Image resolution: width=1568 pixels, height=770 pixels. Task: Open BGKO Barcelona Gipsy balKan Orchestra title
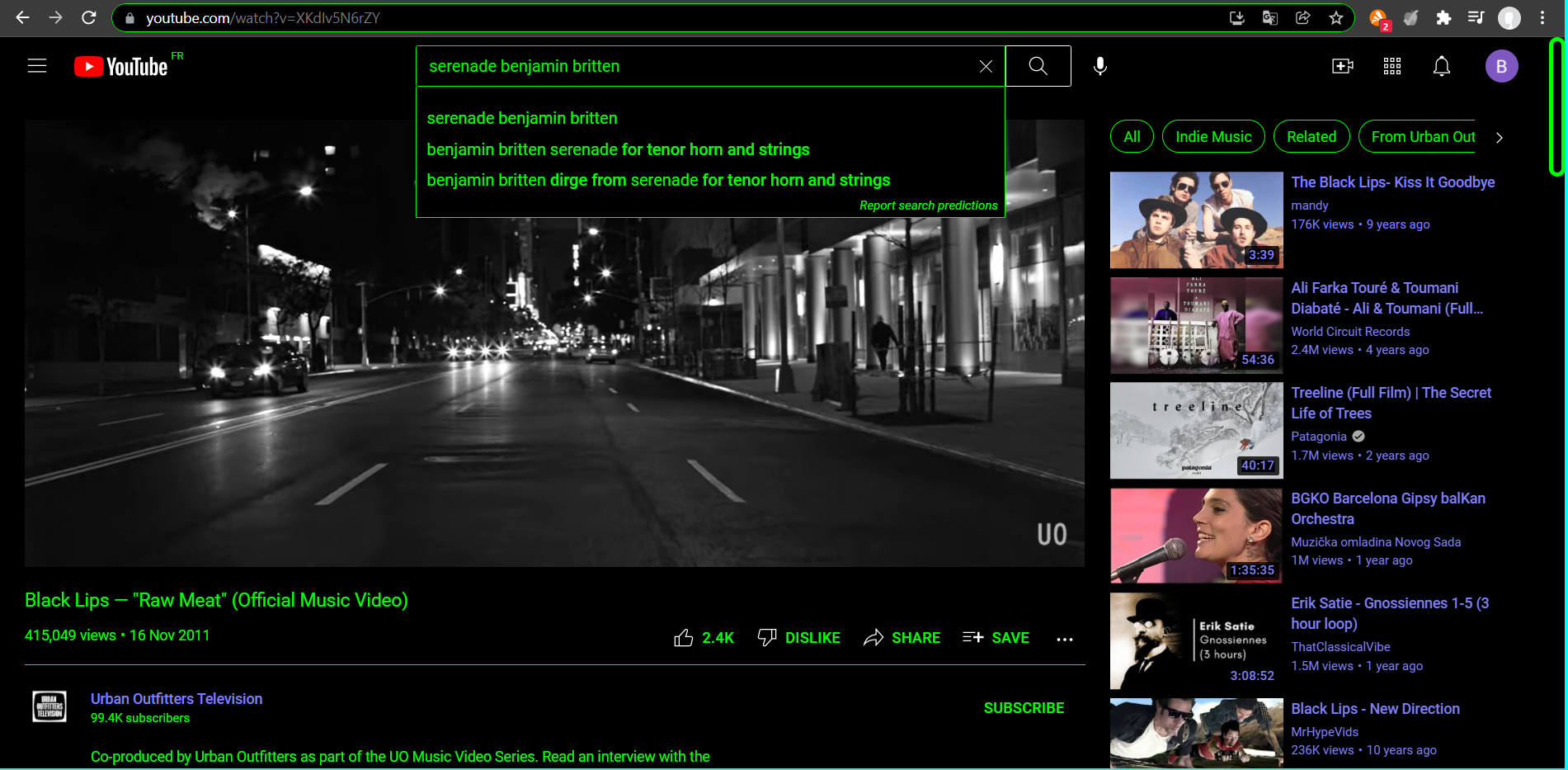[1388, 508]
